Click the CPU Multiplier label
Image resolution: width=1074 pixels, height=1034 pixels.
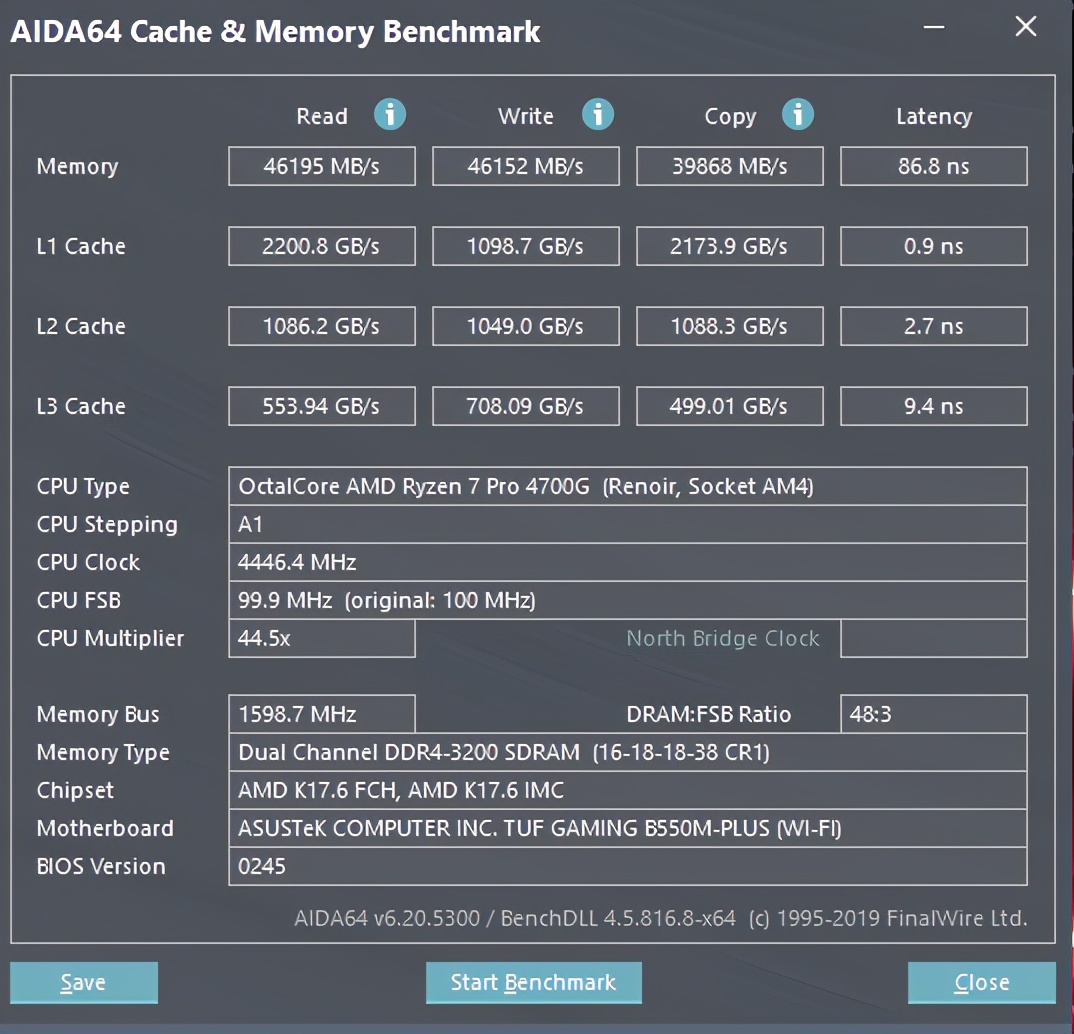(x=110, y=639)
